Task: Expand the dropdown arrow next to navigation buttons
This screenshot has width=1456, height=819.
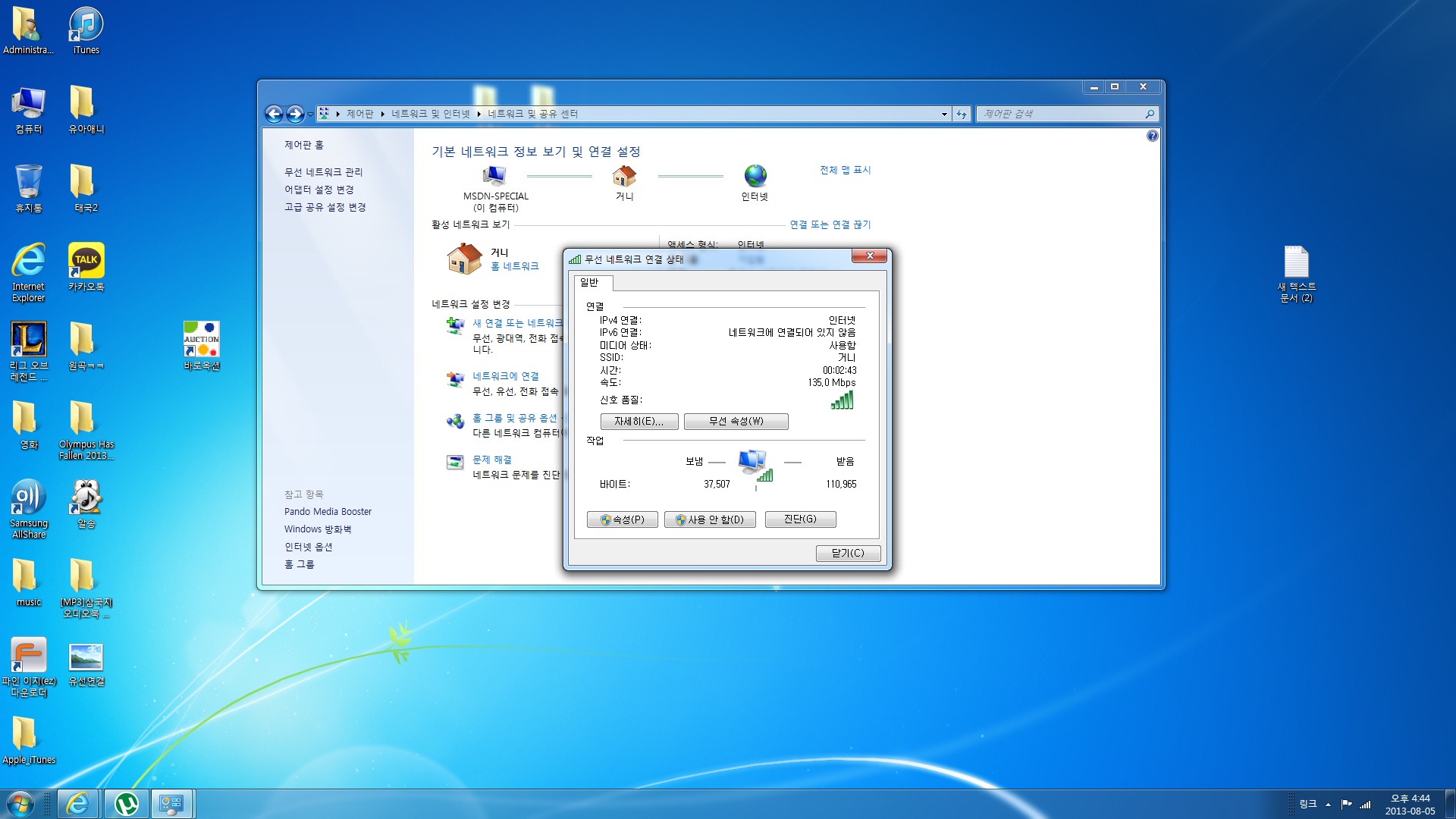Action: pyautogui.click(x=310, y=115)
